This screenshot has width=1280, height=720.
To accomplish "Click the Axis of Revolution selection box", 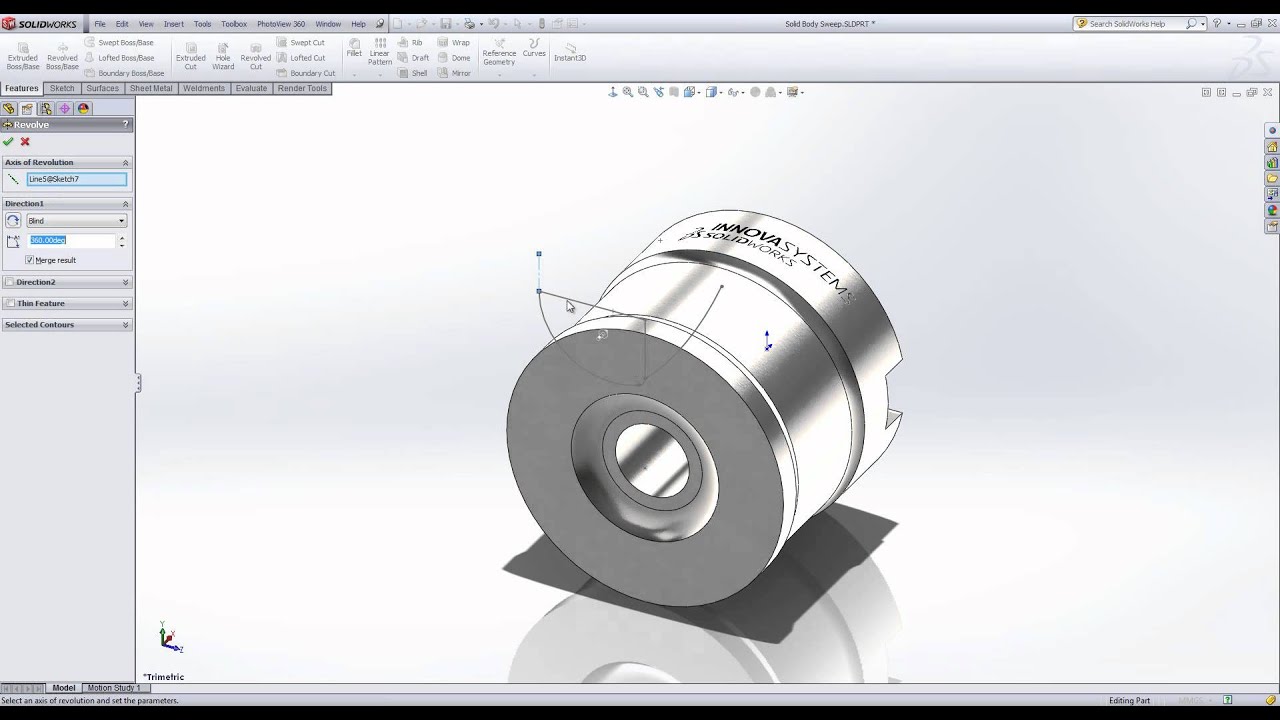I will 77,179.
